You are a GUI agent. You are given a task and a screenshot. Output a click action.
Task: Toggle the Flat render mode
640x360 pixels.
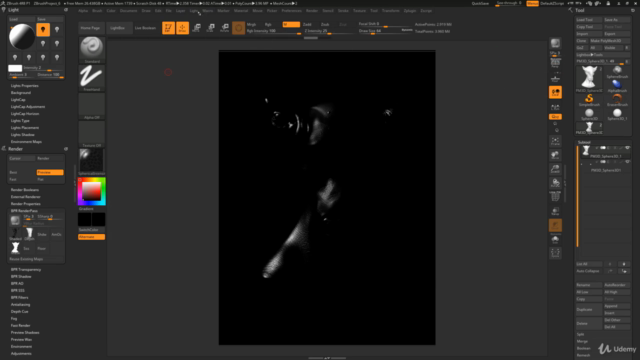(50, 179)
